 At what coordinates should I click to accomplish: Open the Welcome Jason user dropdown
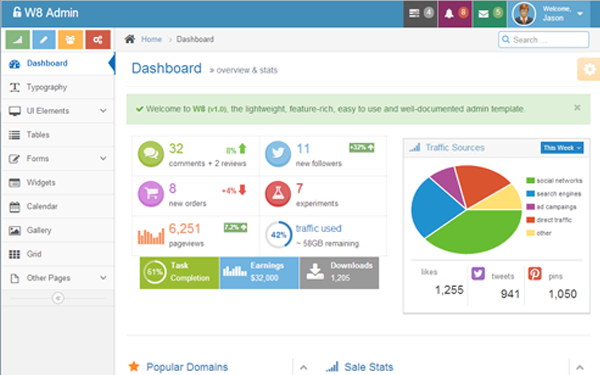coord(549,14)
